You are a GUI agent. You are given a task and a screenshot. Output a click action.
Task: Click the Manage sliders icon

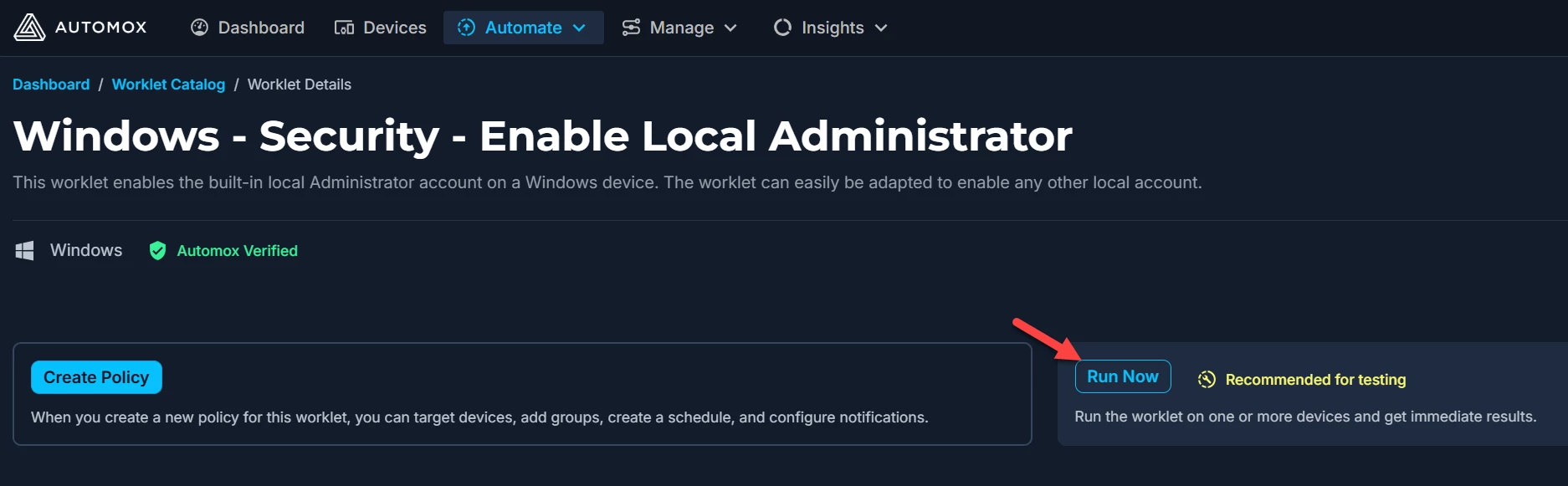click(x=631, y=28)
